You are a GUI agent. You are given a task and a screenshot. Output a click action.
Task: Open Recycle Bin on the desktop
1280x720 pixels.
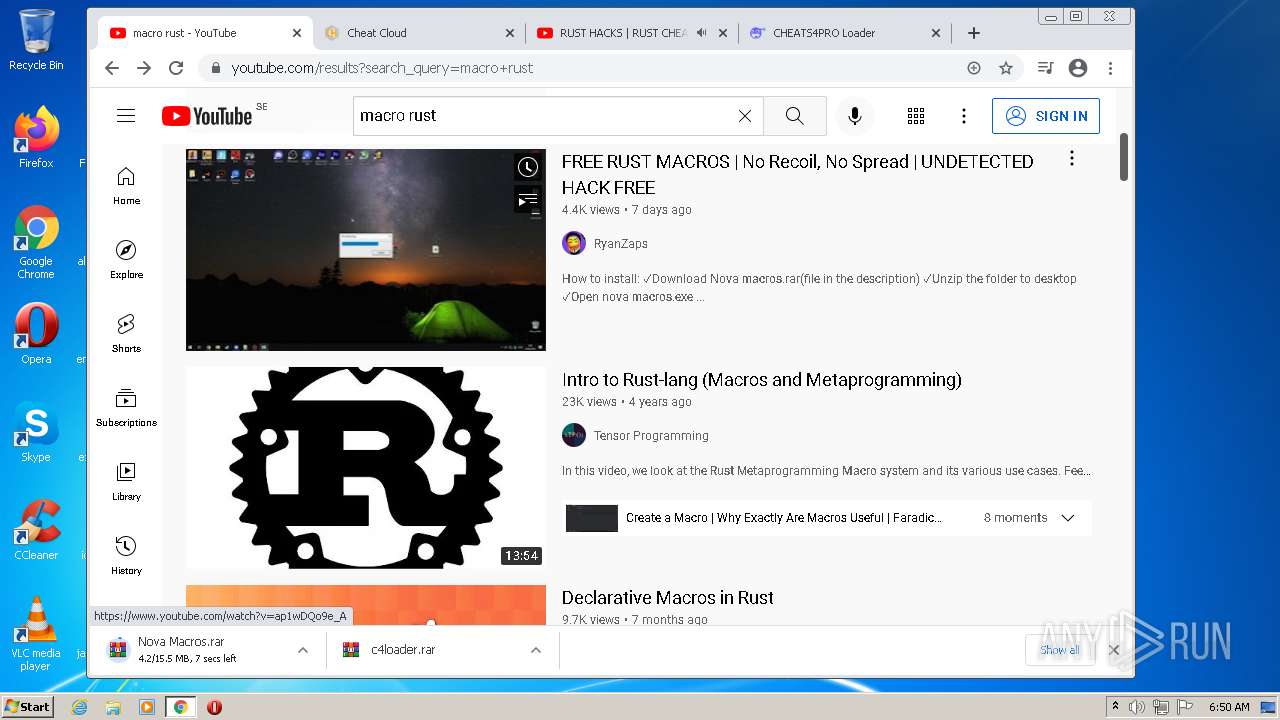36,40
